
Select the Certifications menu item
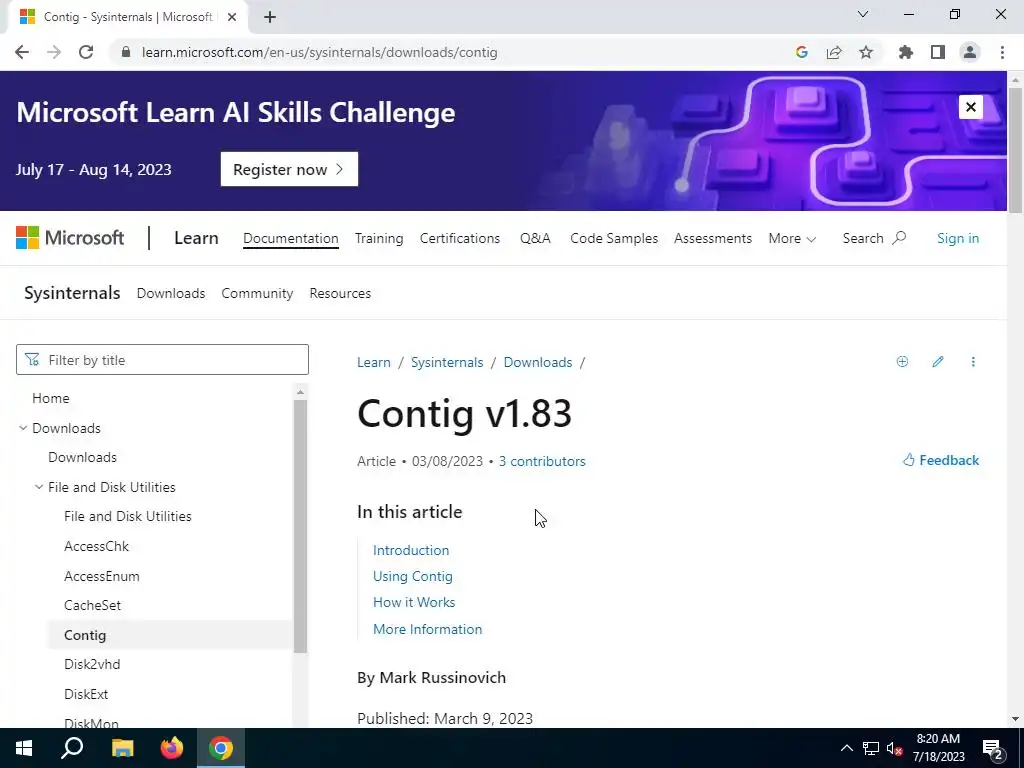460,238
